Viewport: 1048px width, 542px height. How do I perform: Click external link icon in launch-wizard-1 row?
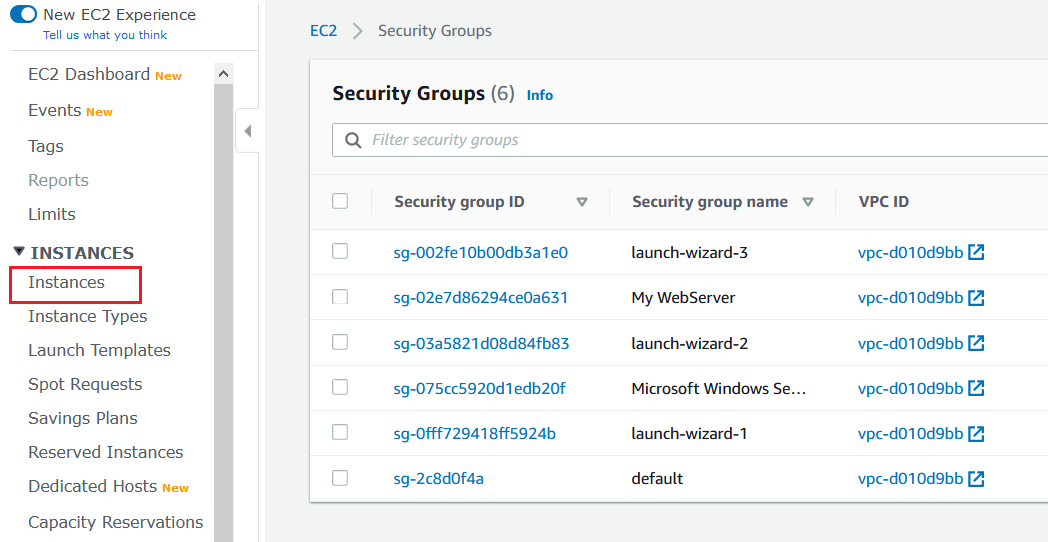coord(976,434)
